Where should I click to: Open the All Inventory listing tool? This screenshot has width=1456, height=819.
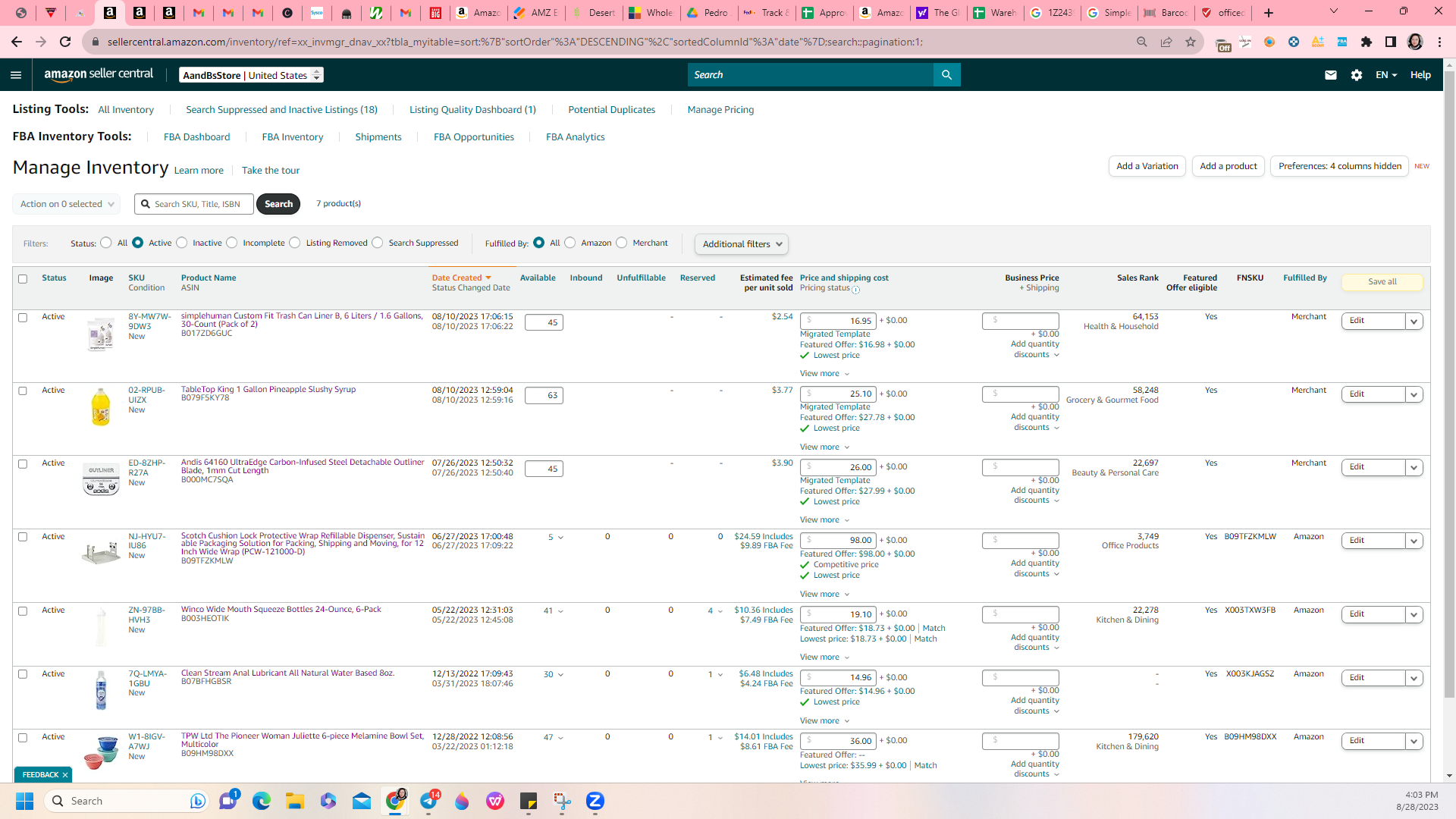[126, 110]
